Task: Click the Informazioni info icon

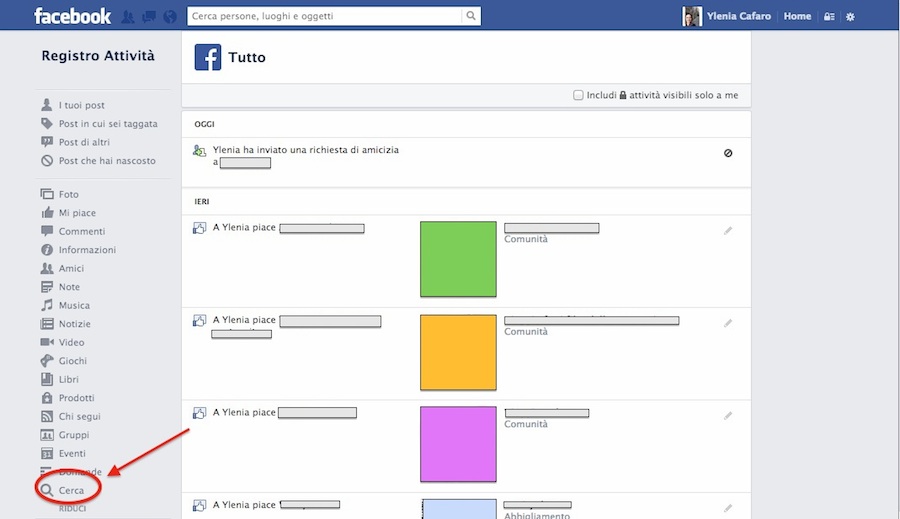Action: (x=47, y=250)
